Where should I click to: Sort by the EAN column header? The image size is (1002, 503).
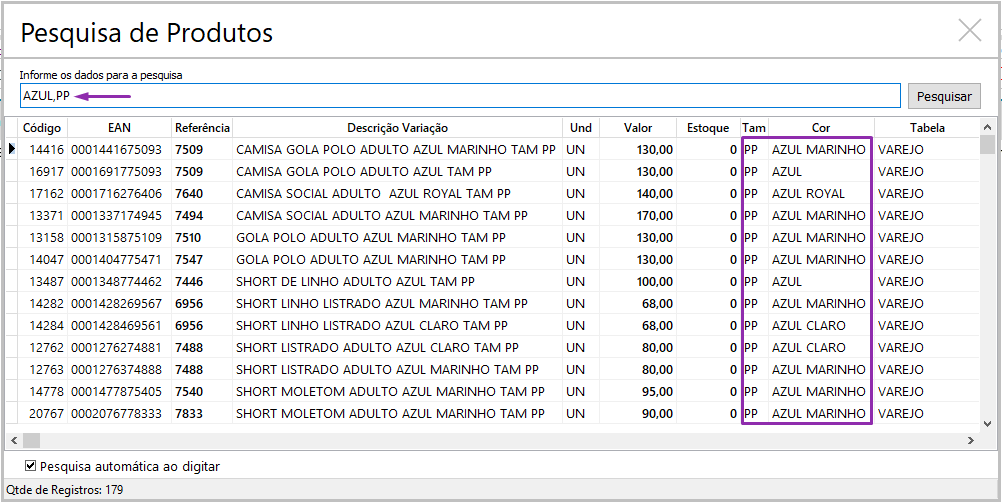tap(120, 128)
